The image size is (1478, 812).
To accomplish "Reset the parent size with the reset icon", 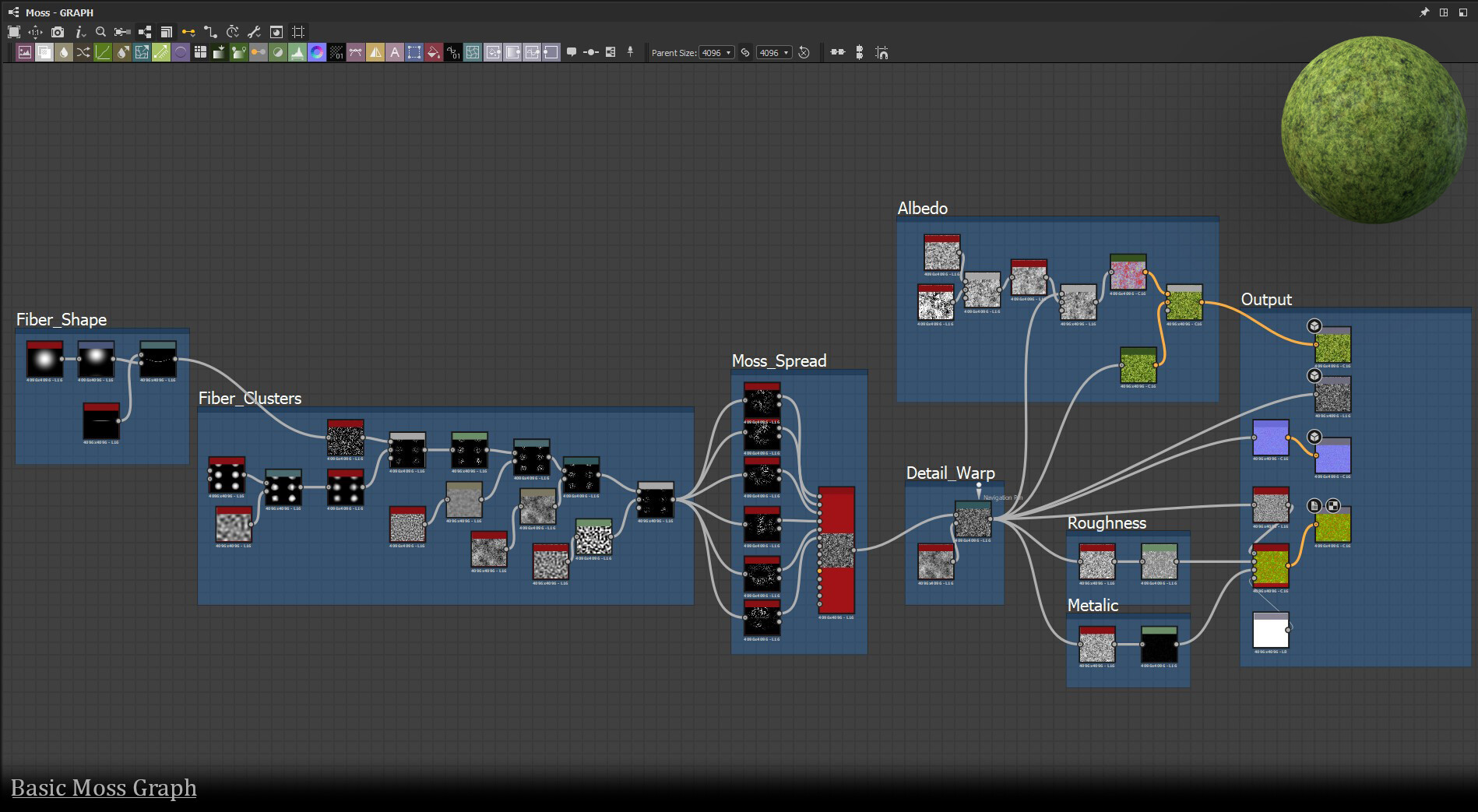I will (804, 52).
